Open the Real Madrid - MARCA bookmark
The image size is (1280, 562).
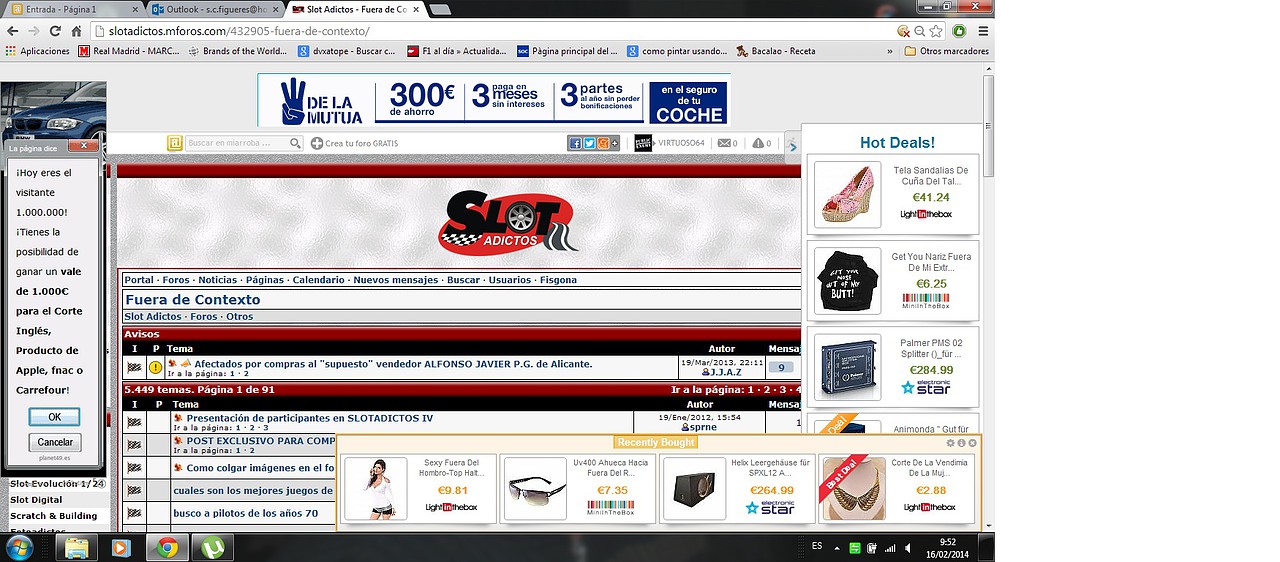[128, 51]
